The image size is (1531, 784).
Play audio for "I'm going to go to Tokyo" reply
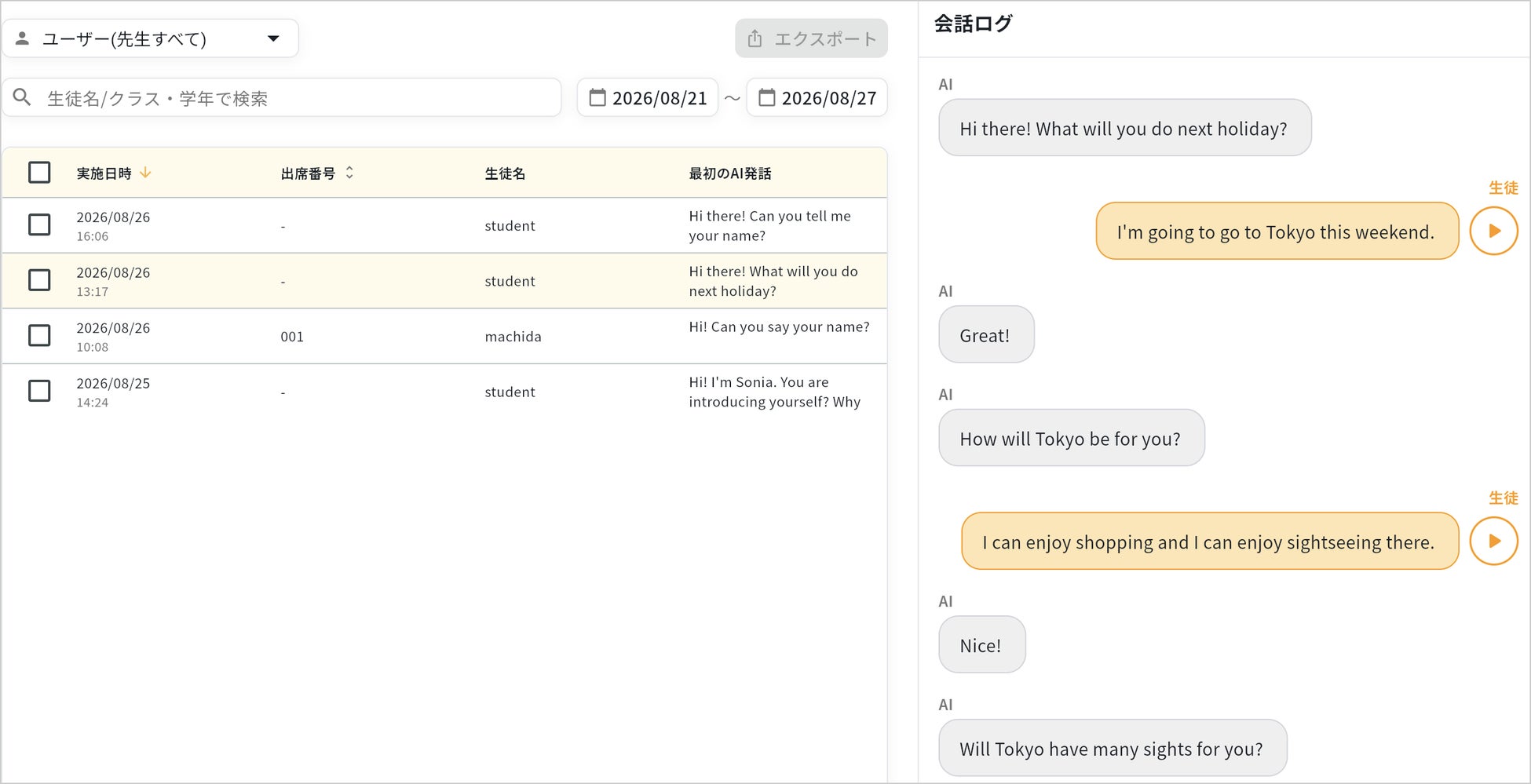(1493, 231)
